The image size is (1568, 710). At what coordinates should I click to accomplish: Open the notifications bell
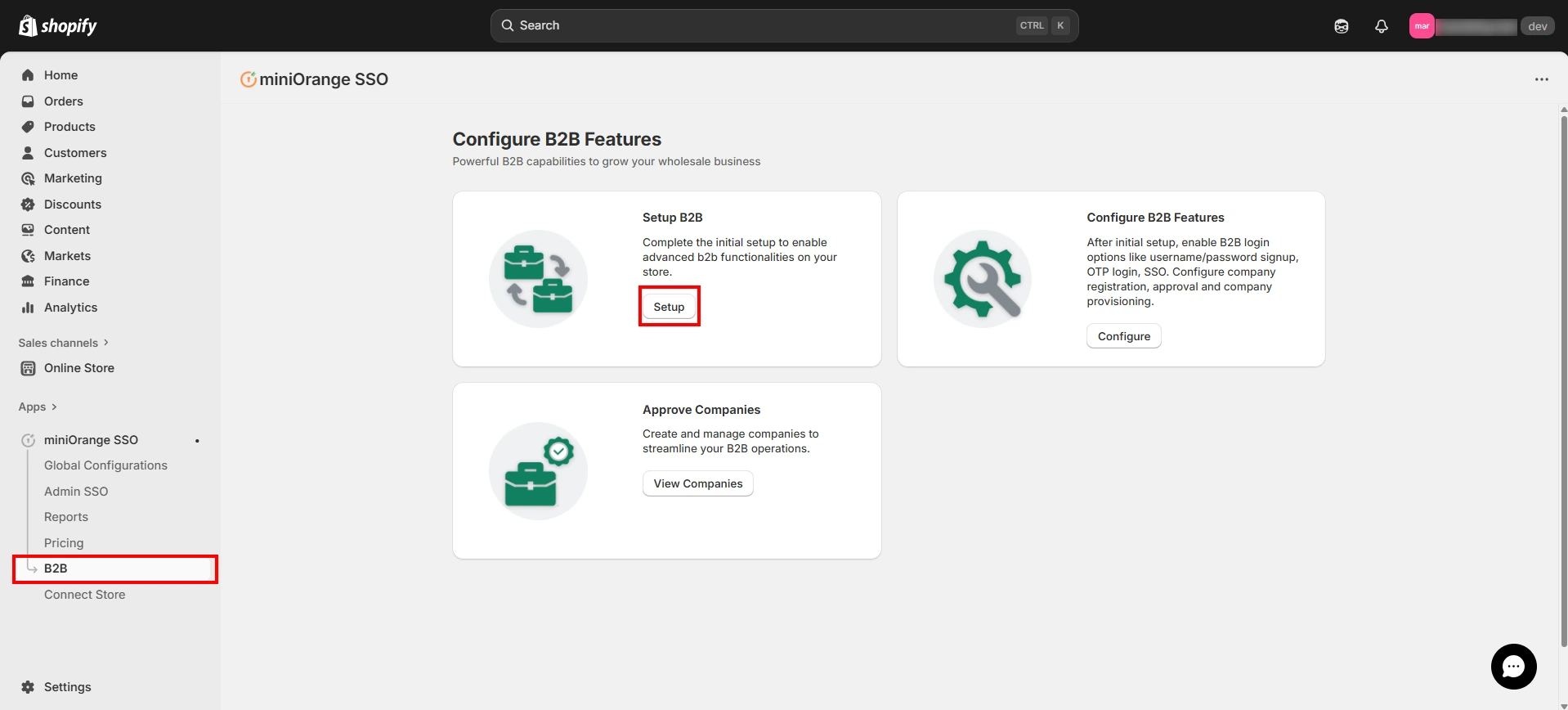tap(1381, 26)
